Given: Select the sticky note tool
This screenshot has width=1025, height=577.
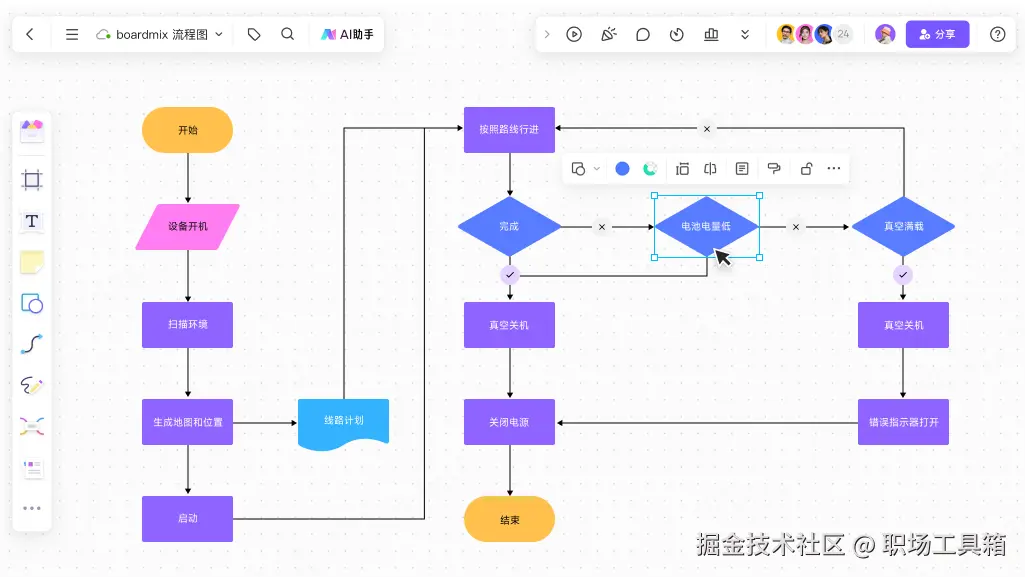Looking at the screenshot, I should [x=32, y=262].
